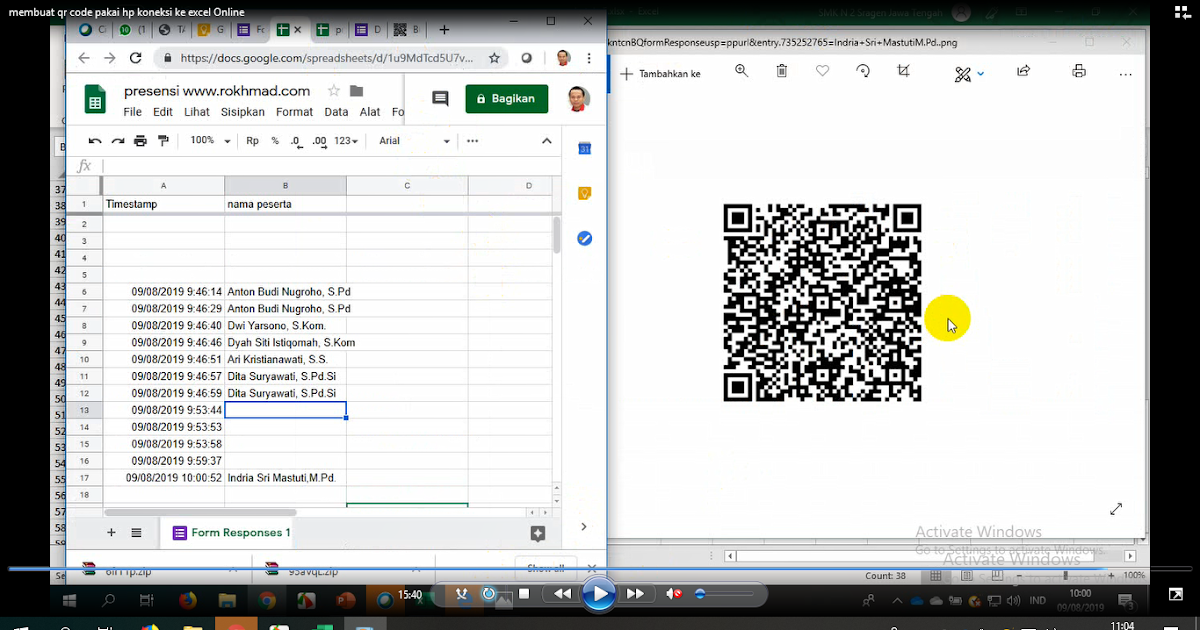Select the paint format roller tool

[163, 141]
